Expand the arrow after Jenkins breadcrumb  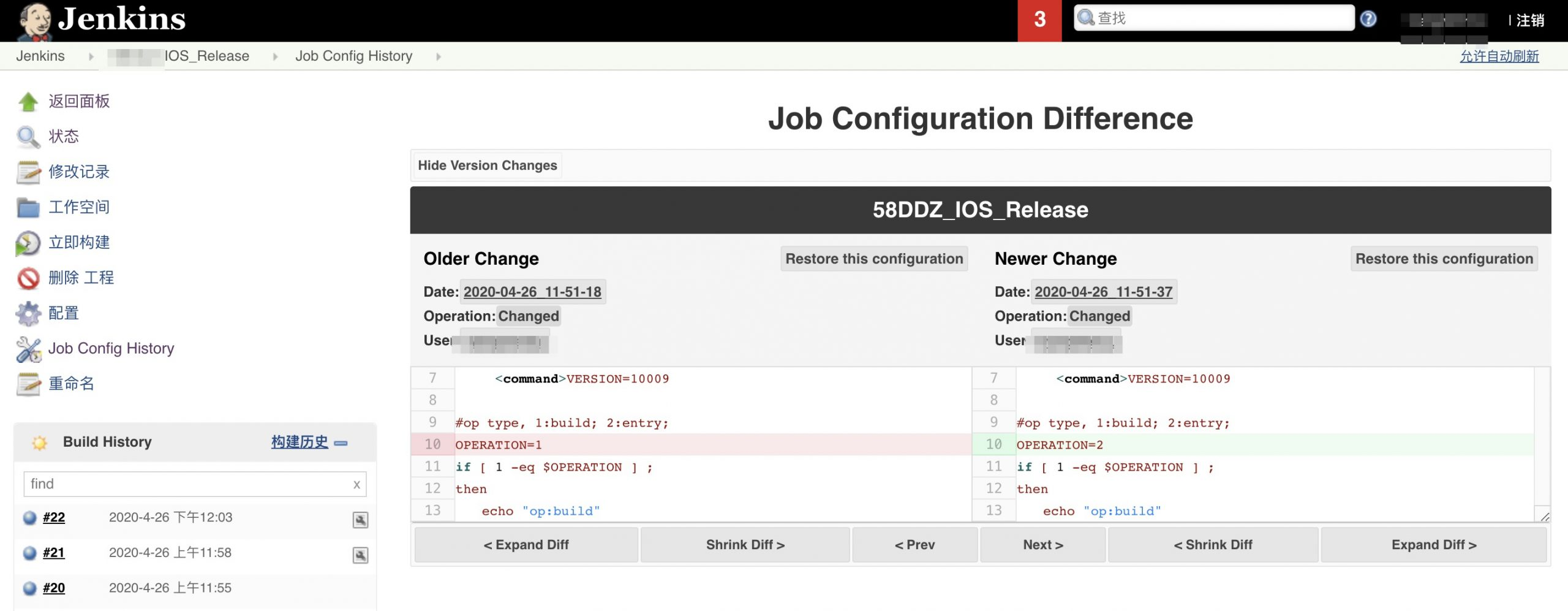click(91, 56)
